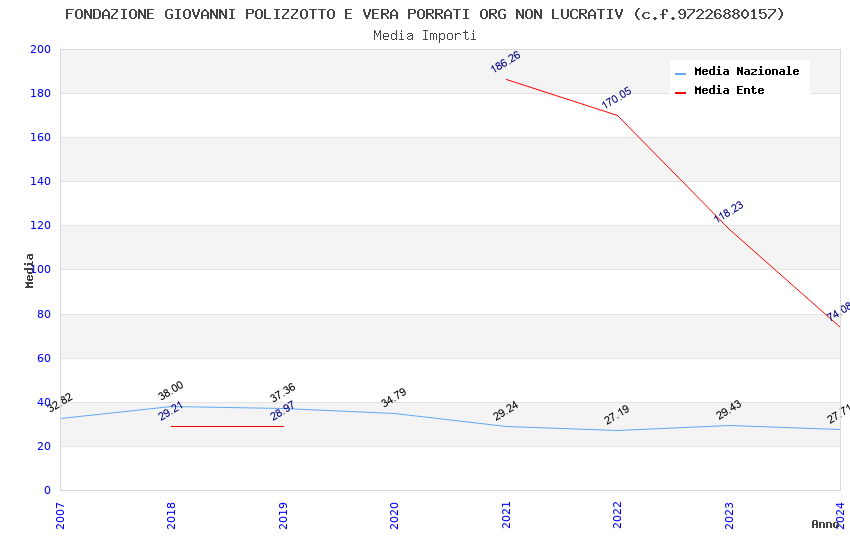Click the 'Media' y-axis title
This screenshot has width=850, height=550.
coord(29,270)
